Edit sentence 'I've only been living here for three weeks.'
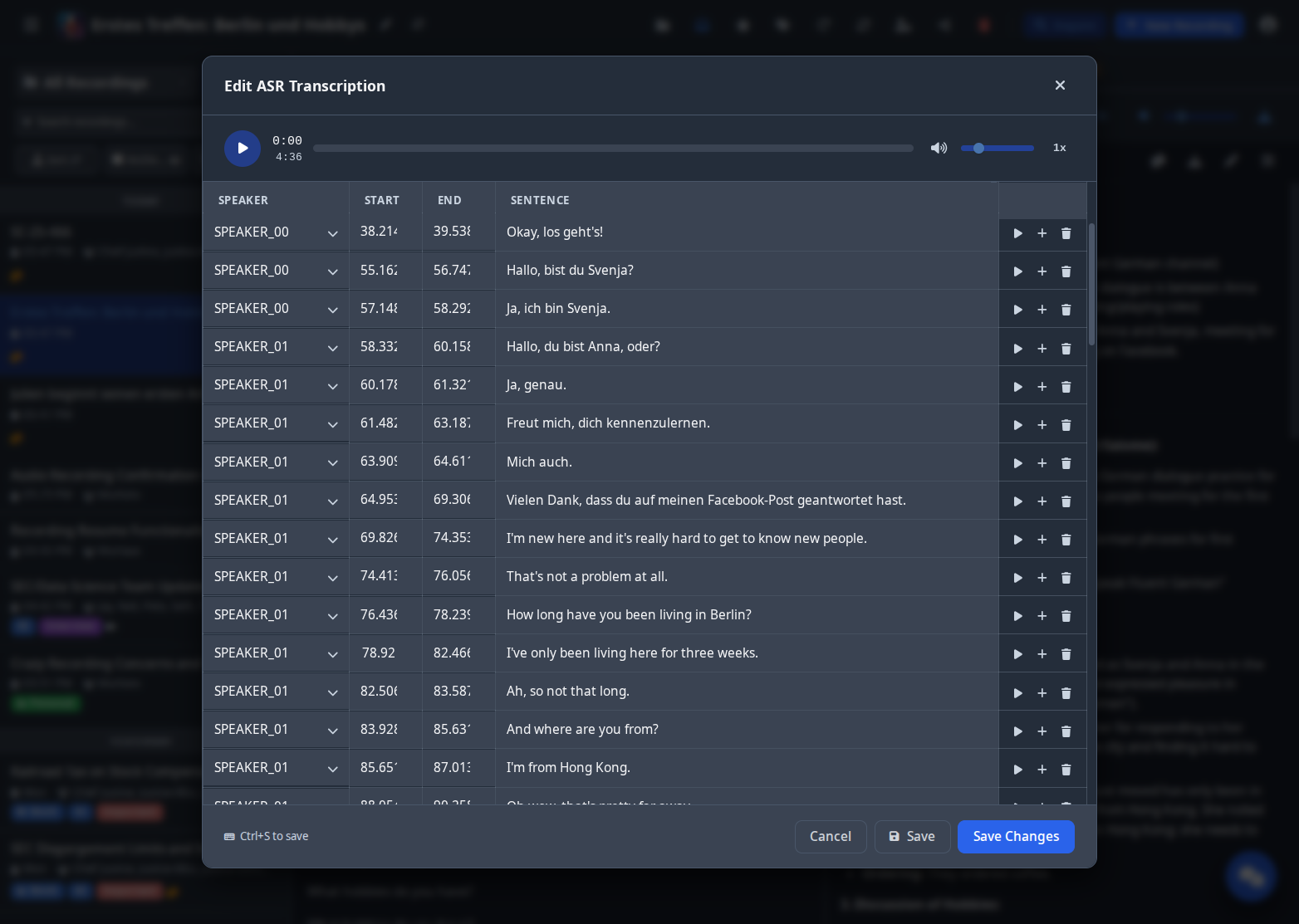Viewport: 1299px width, 924px height. point(747,653)
